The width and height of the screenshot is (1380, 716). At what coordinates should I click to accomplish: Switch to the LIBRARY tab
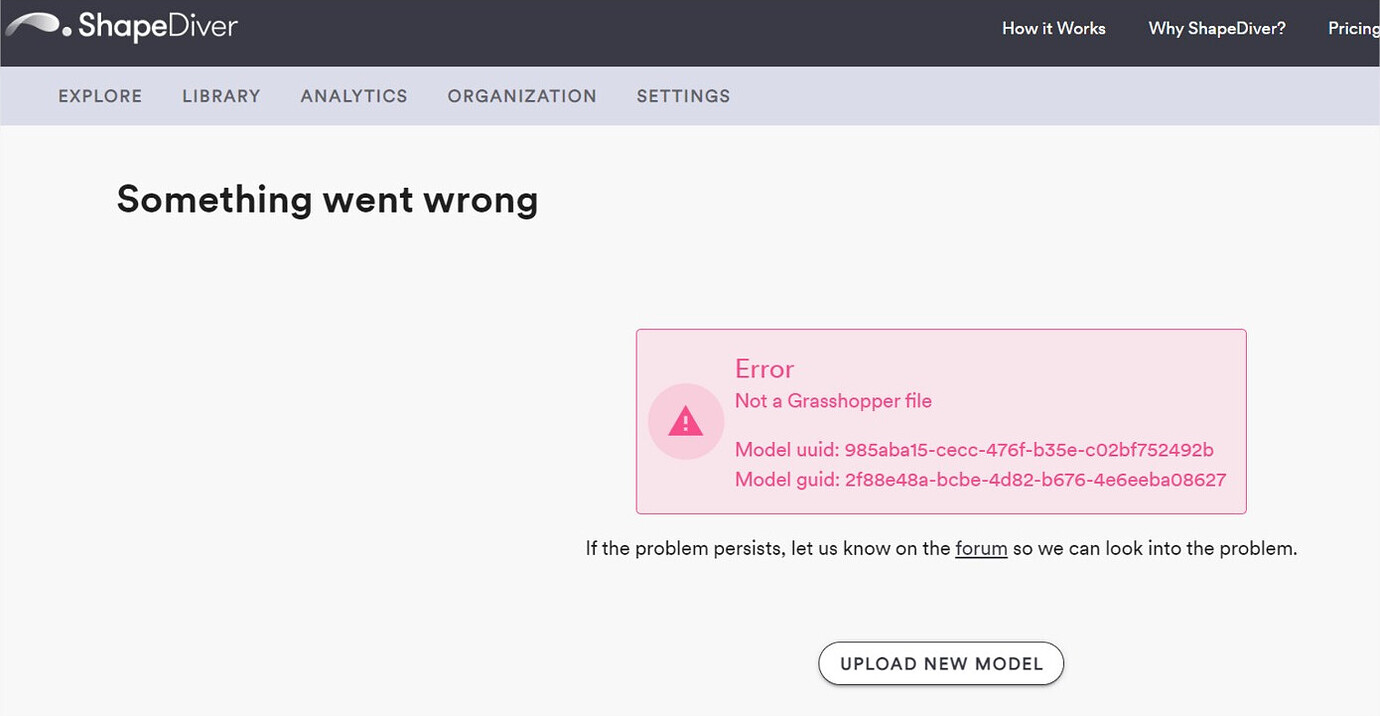221,95
